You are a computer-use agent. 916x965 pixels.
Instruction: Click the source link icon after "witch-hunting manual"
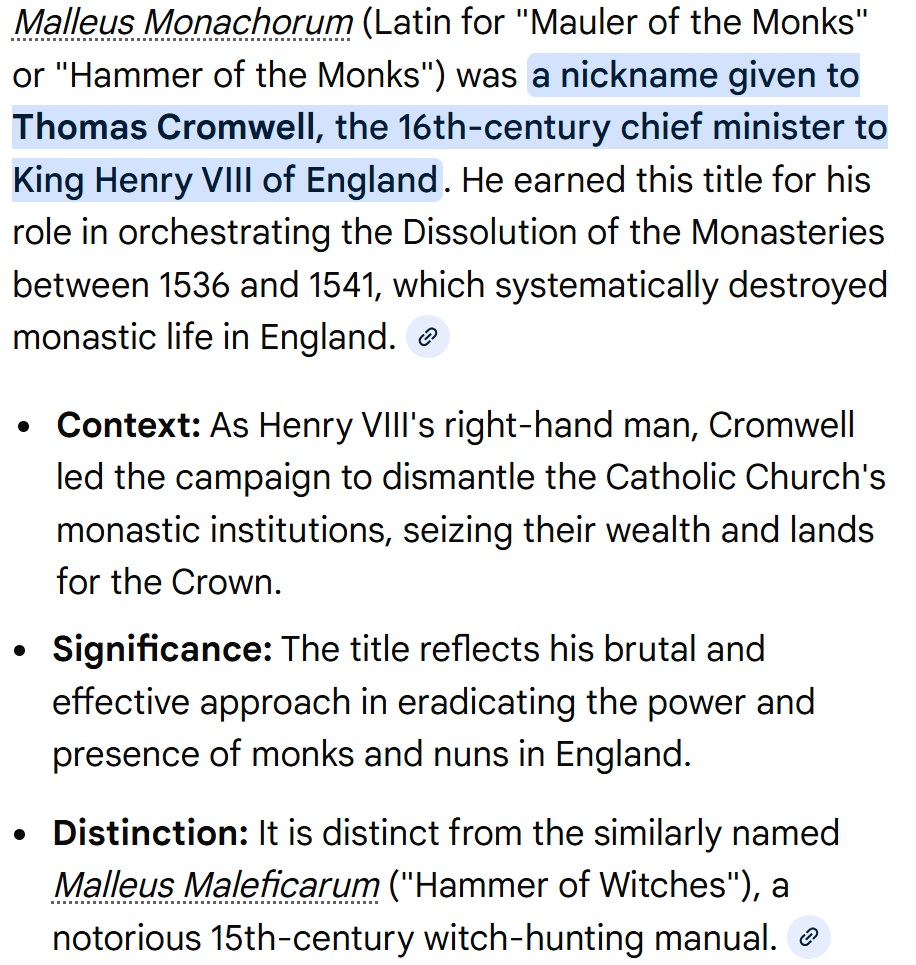point(810,938)
